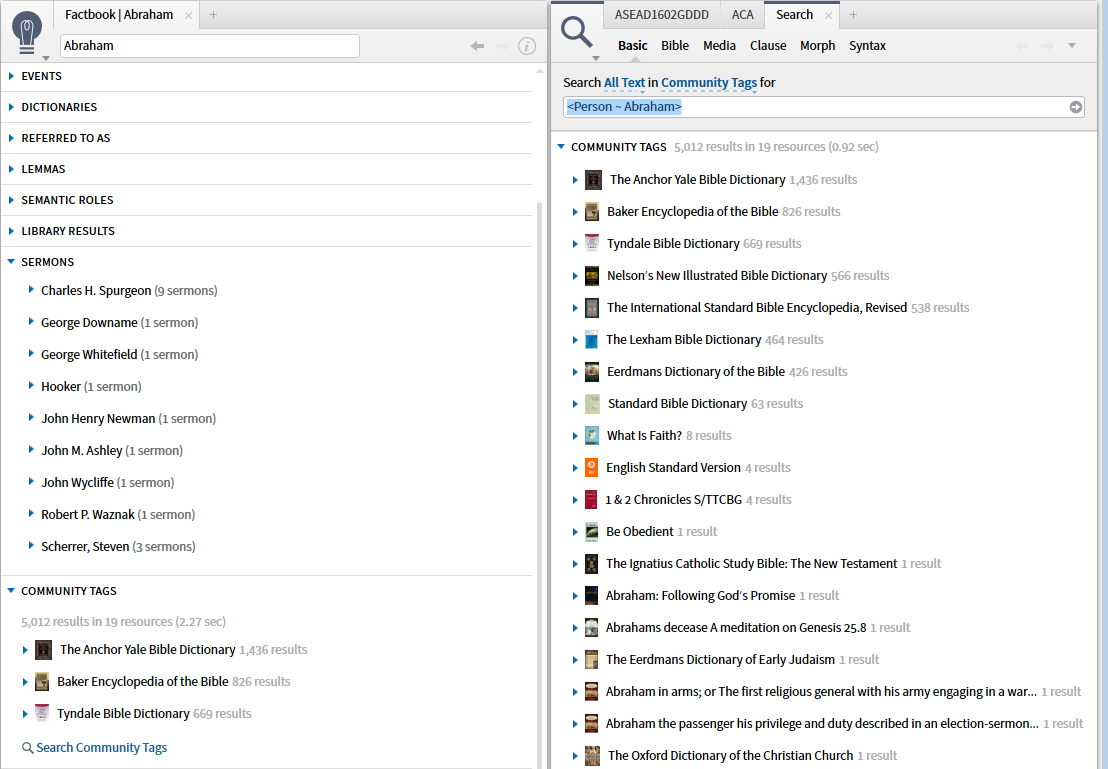Click the Person ~ Abraham search query box
Screen dimensions: 1108x769
pyautogui.click(x=824, y=107)
